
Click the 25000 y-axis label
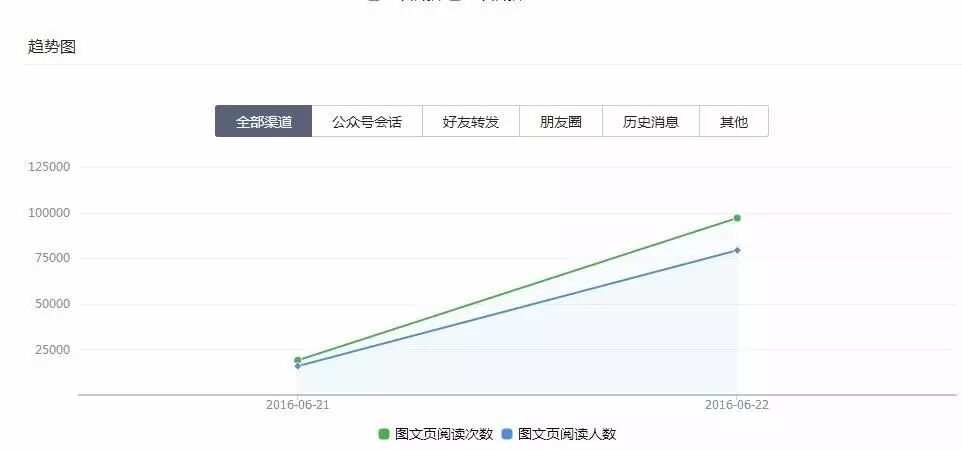click(52, 350)
